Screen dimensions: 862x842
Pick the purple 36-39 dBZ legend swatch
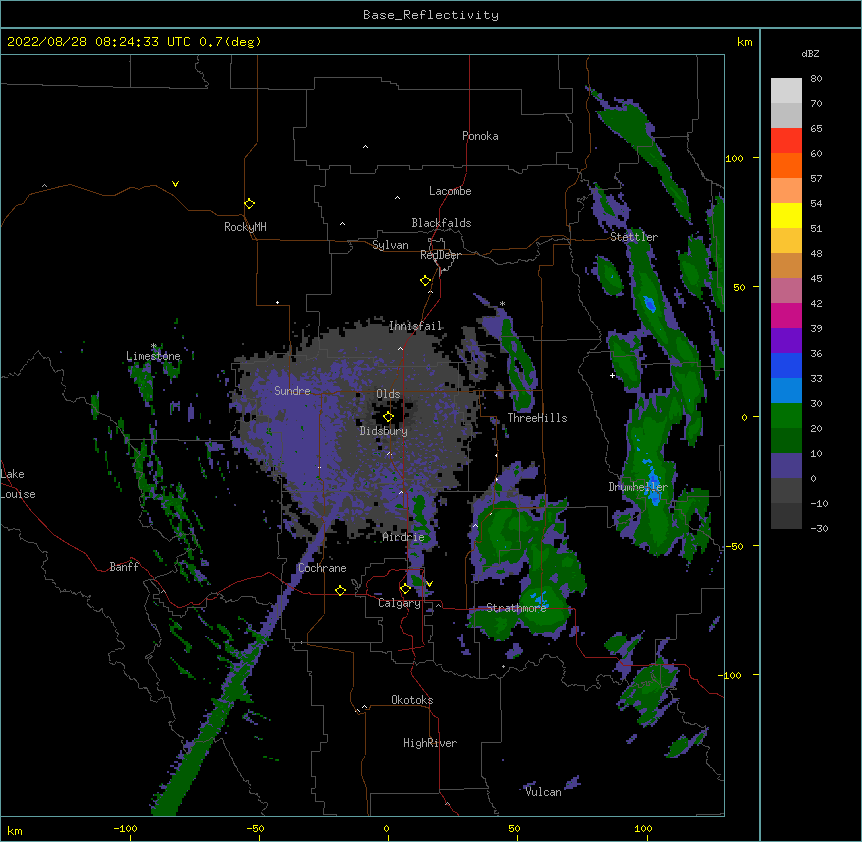point(786,341)
